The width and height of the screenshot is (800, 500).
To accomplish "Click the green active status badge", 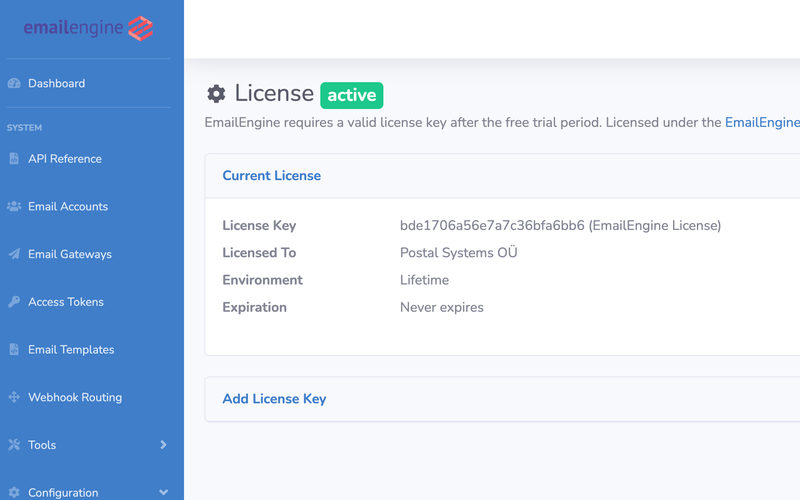I will [x=351, y=95].
